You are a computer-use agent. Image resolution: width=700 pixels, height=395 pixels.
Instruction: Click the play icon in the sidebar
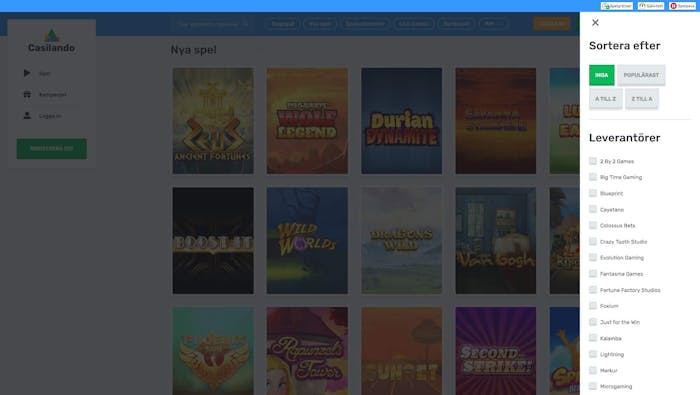(27, 73)
